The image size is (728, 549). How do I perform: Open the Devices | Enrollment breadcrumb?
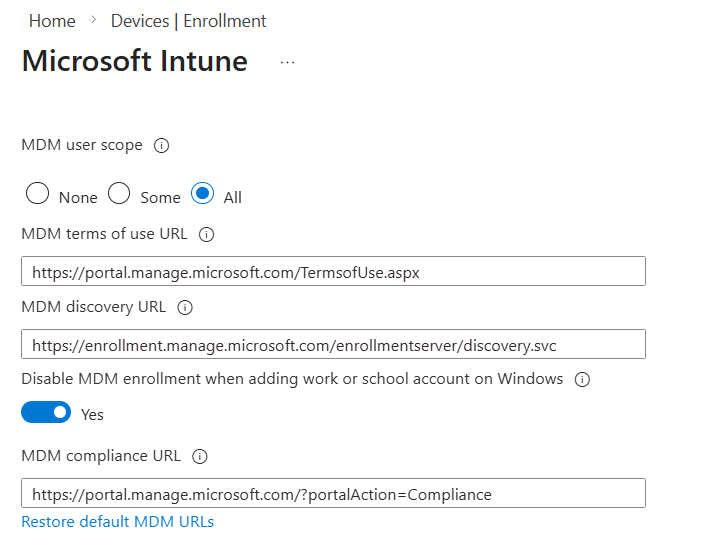[188, 21]
